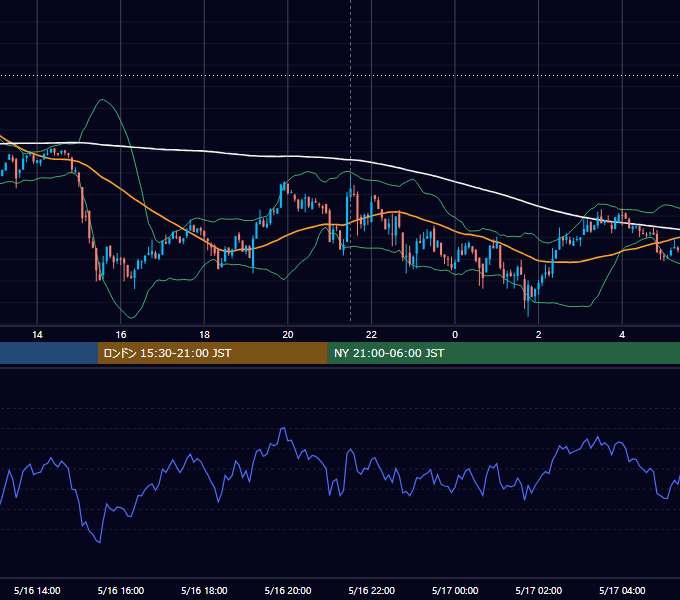Click the 20 hour axis label
The image size is (680, 600).
click(288, 335)
